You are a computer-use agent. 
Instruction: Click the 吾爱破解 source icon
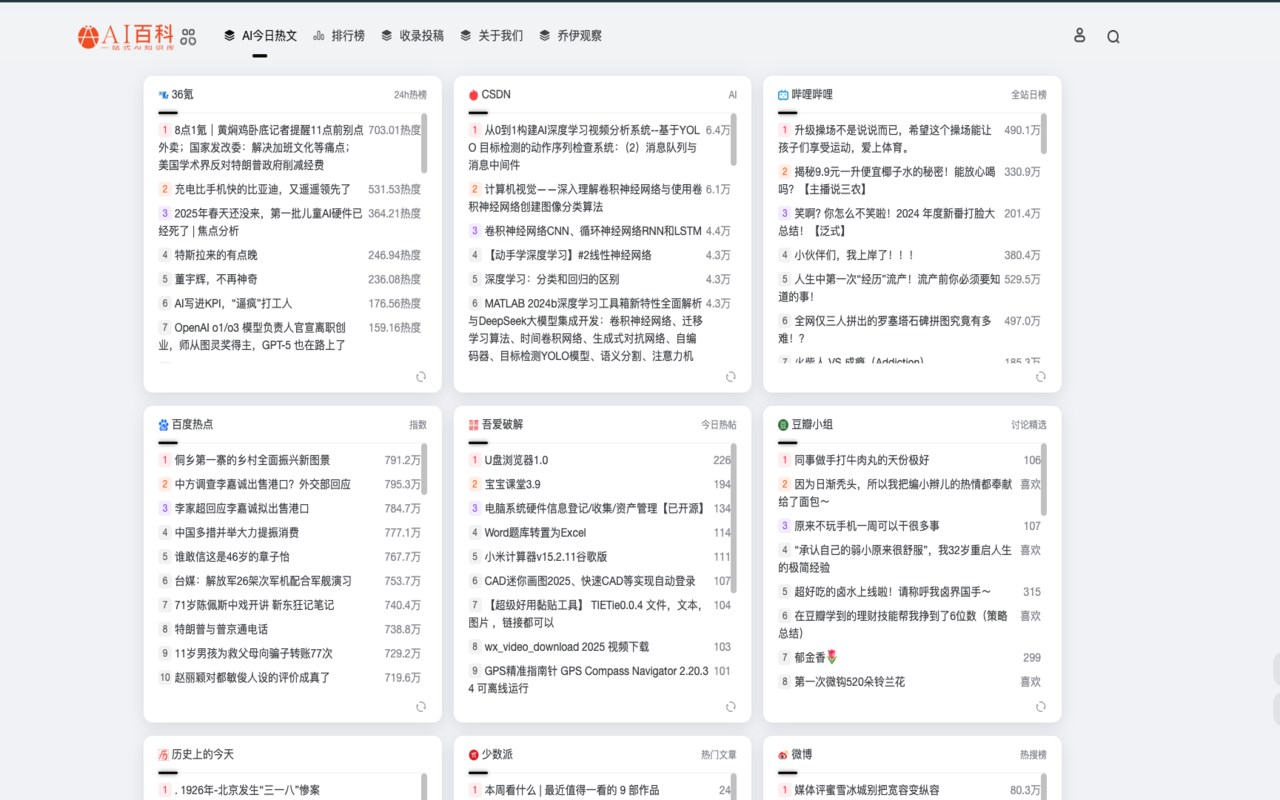473,425
